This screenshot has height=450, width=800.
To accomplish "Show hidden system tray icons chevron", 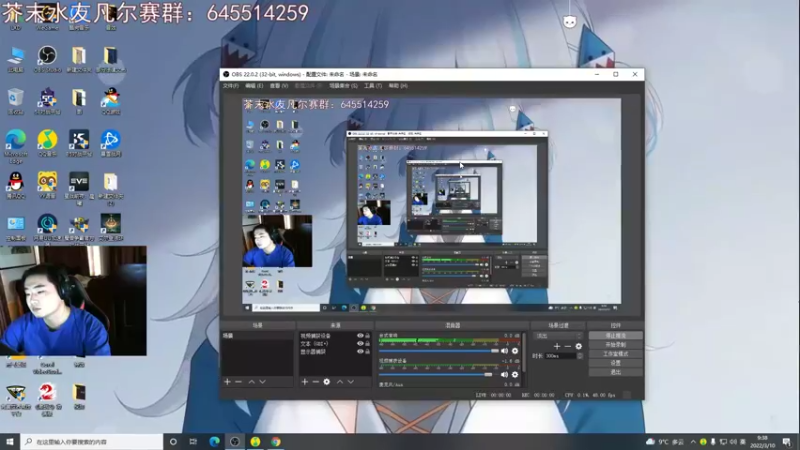I will [693, 442].
